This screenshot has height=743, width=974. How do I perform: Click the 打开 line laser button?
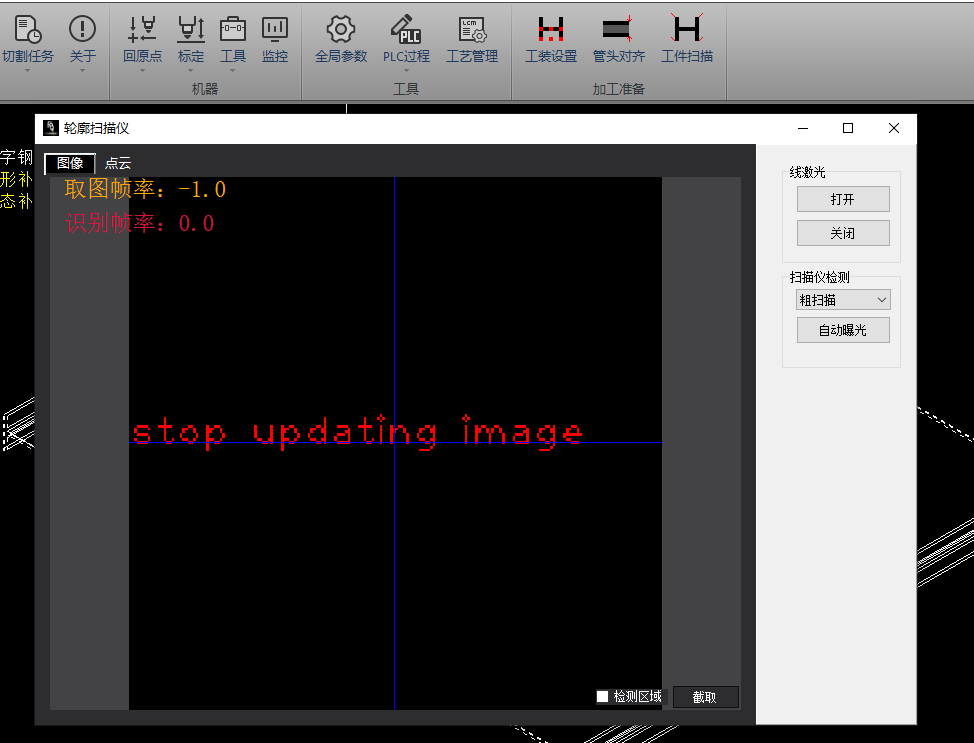click(x=843, y=199)
